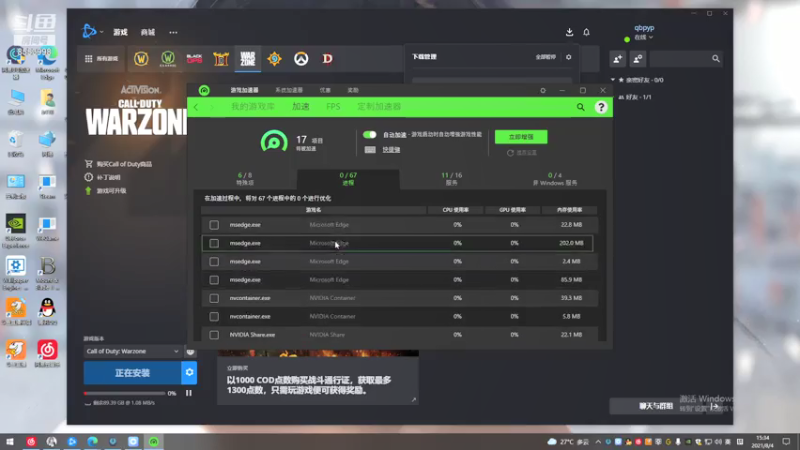Open 我的游戏库 sub-tab
800x450 pixels.
(x=253, y=107)
